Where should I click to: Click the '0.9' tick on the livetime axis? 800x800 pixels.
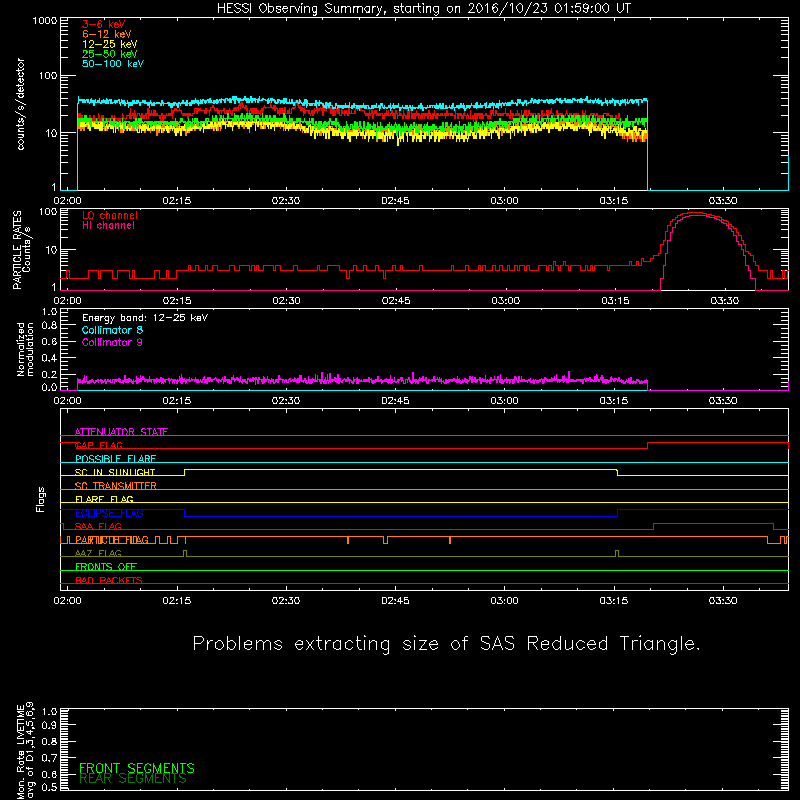(x=49, y=725)
